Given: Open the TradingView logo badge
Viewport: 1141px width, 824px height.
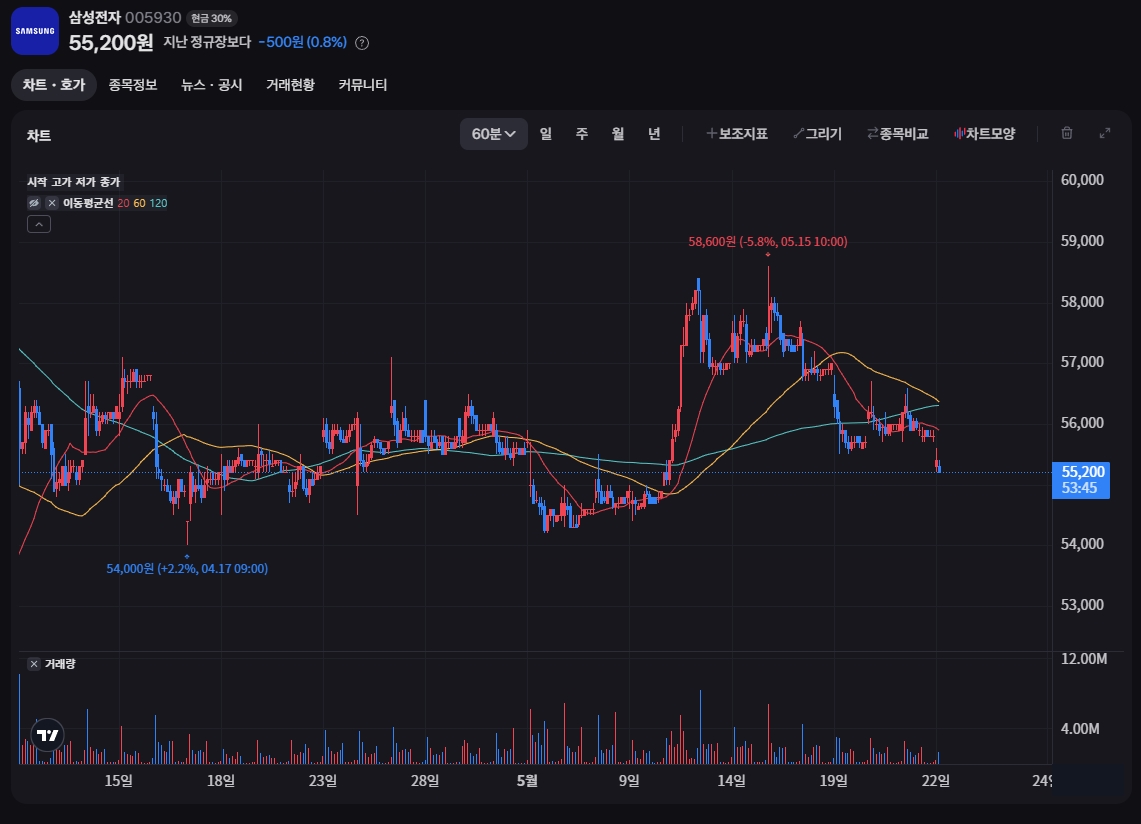Looking at the screenshot, I should 48,735.
